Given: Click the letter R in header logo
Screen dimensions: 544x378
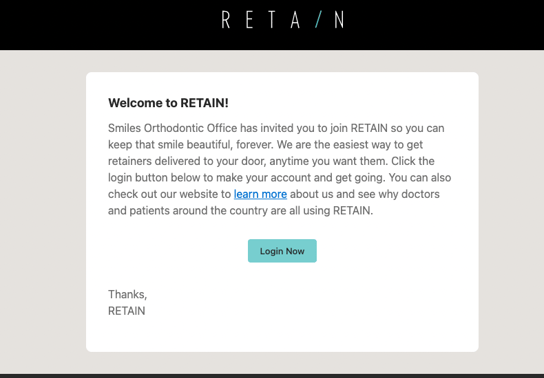Looking at the screenshot, I should 226,20.
